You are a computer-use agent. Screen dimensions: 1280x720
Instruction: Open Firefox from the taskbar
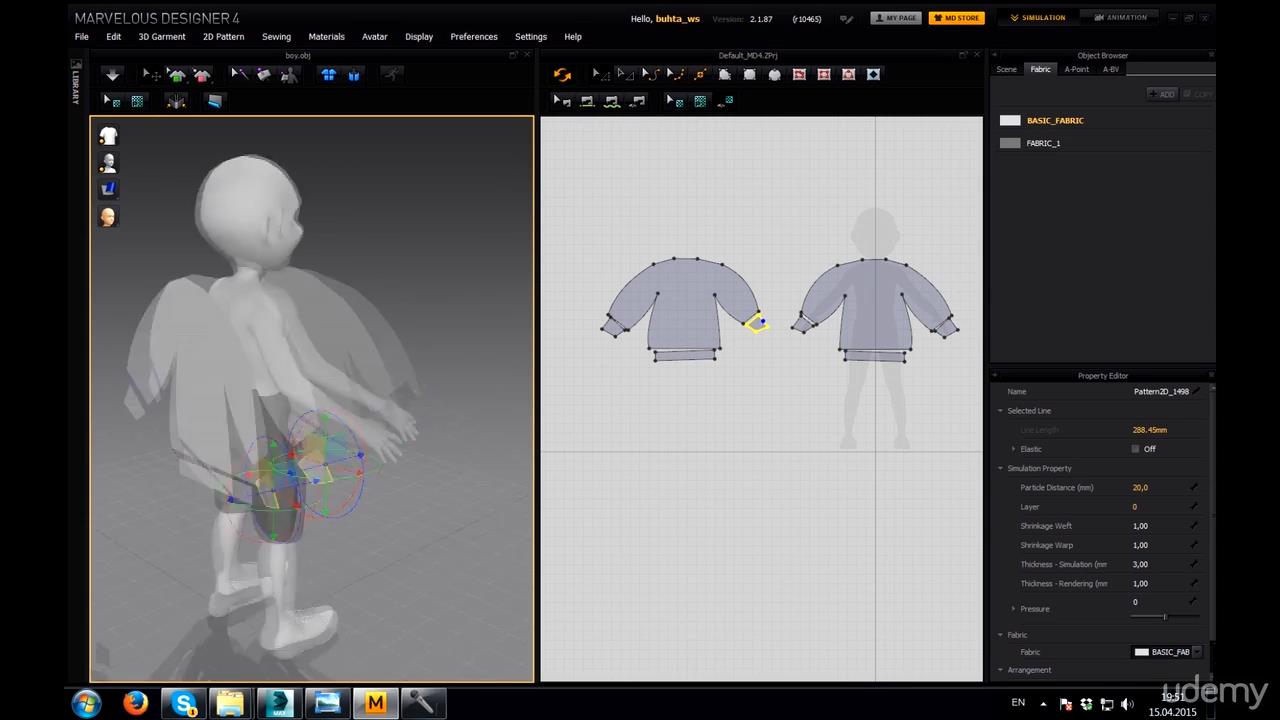coord(135,704)
